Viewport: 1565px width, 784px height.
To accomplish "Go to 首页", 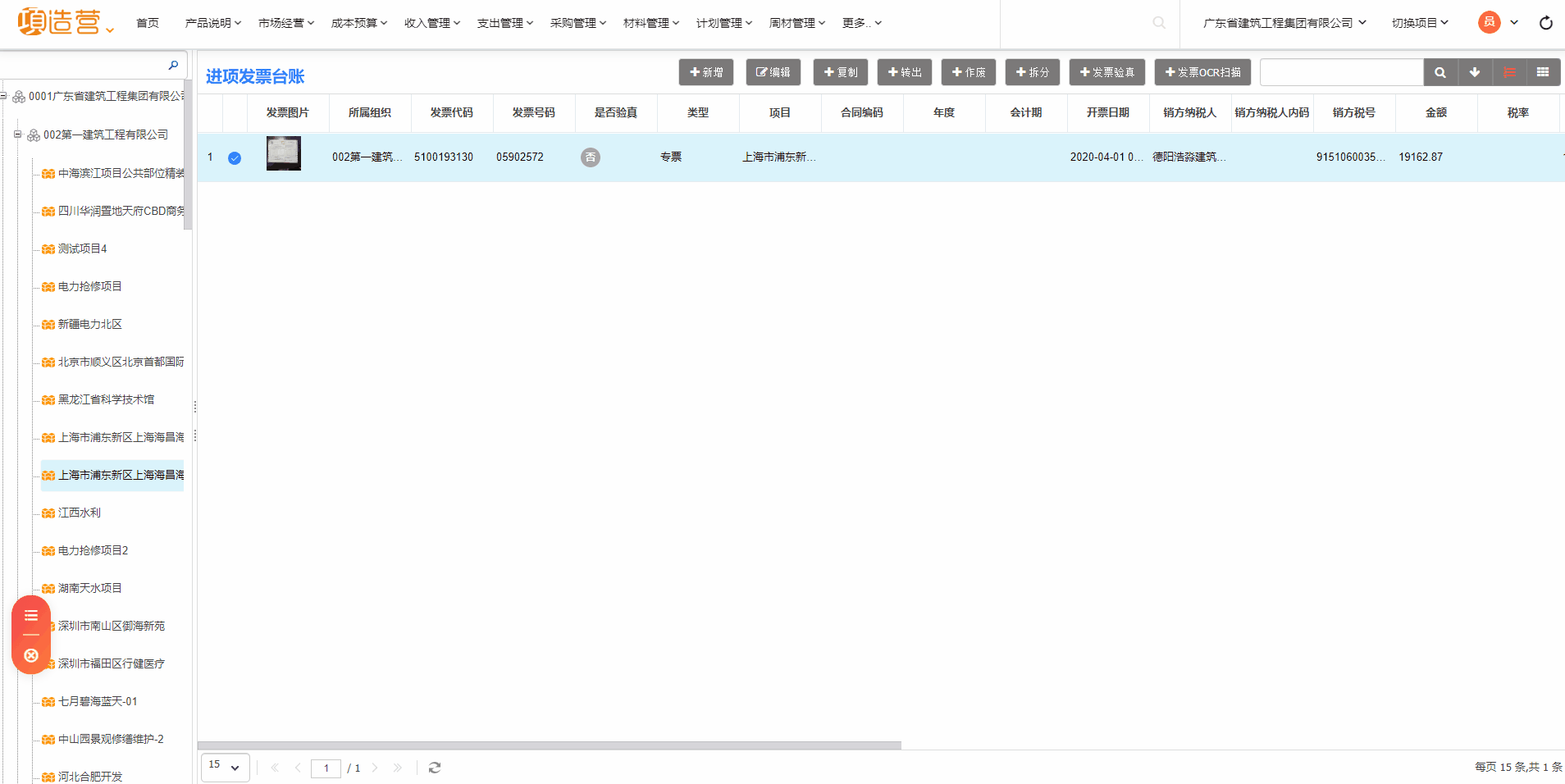I will pyautogui.click(x=148, y=23).
